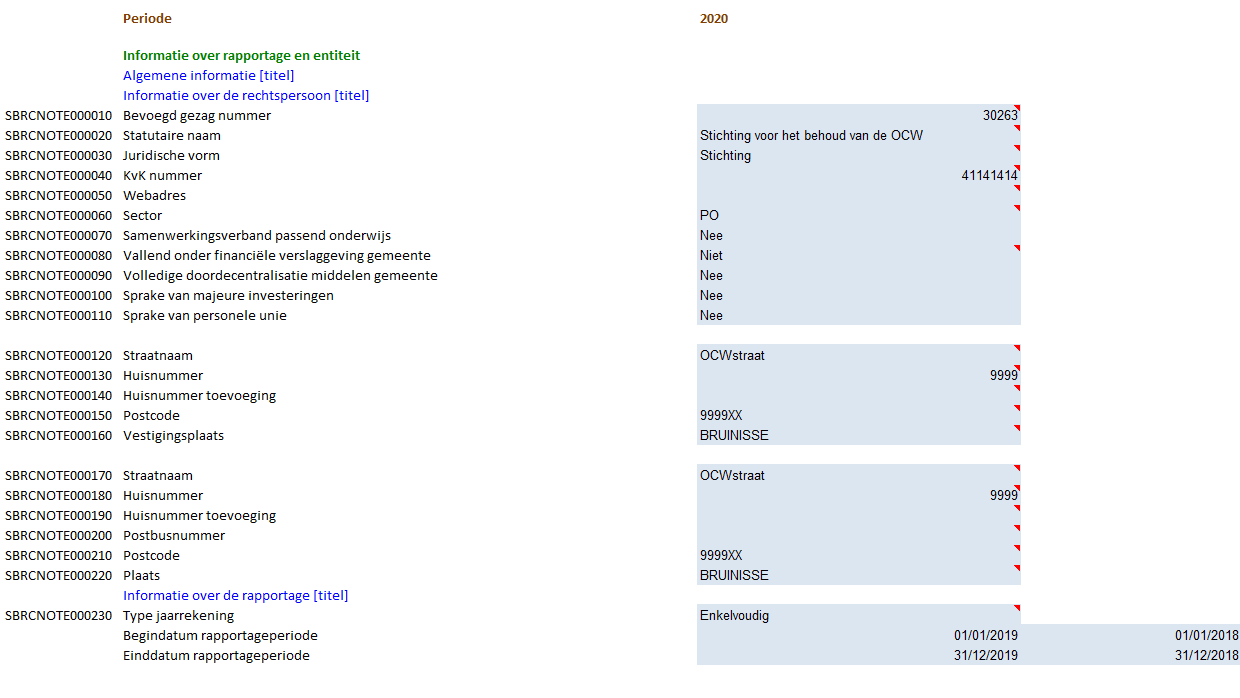The image size is (1240, 698).
Task: Click the 'Plaats' row label
Action: (x=141, y=576)
